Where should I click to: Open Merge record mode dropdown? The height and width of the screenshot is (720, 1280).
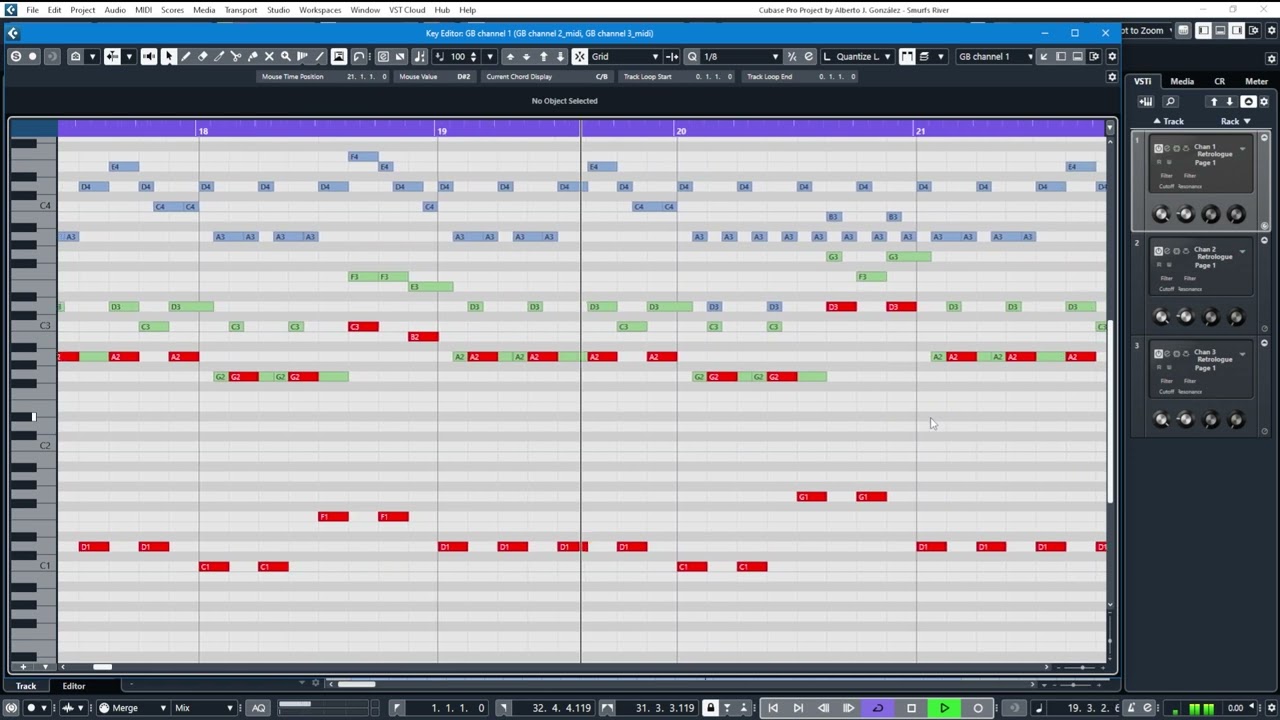(x=132, y=708)
